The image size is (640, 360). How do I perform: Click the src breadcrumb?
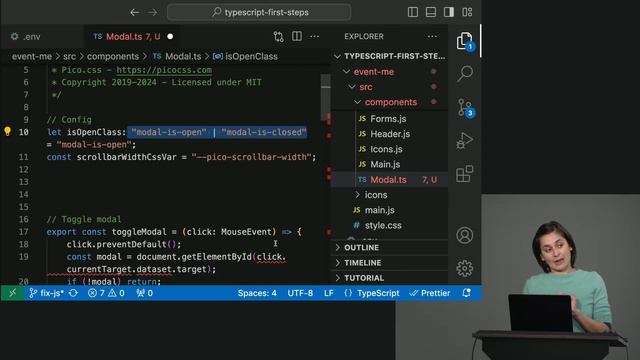pyautogui.click(x=69, y=56)
